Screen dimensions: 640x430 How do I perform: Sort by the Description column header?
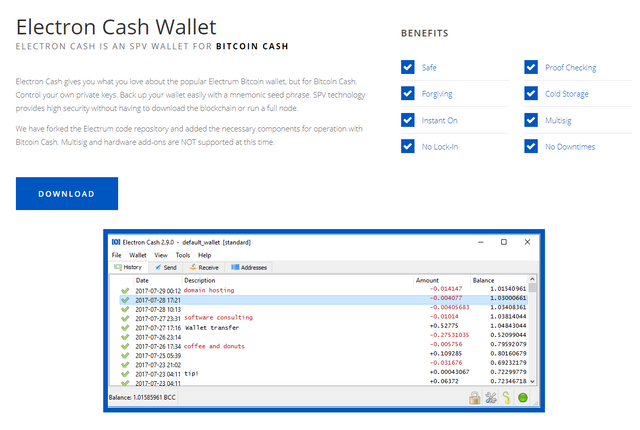coord(298,280)
